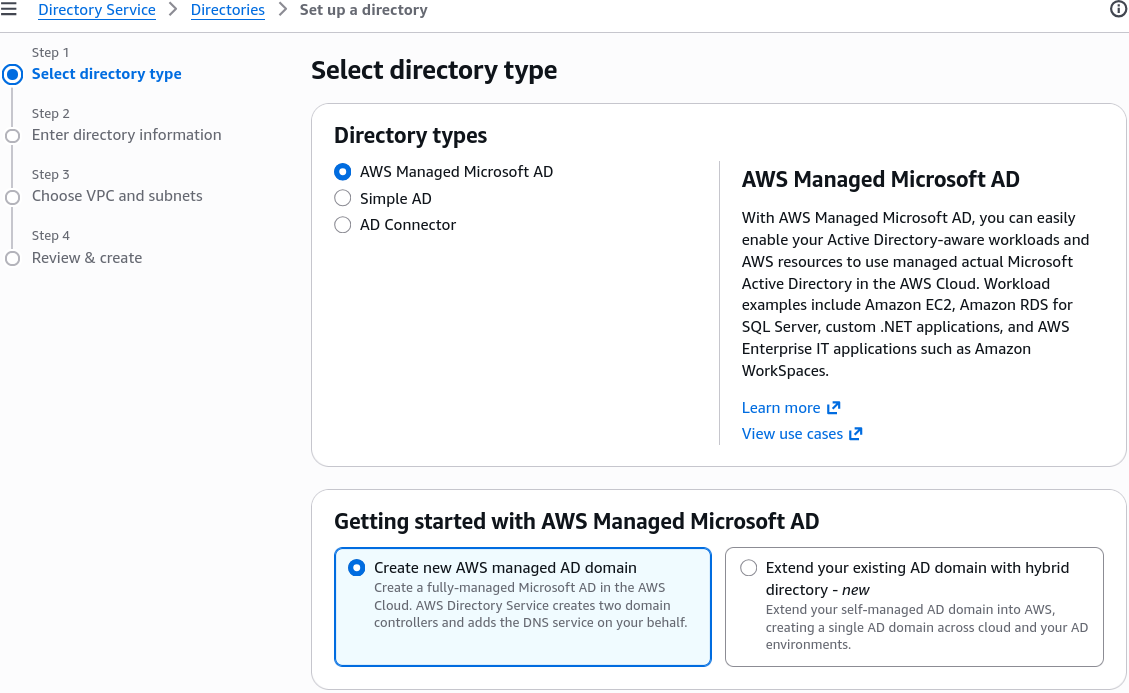Click the 'AWS Managed Microsoft AD' description heading
The image size is (1129, 693).
pos(881,179)
